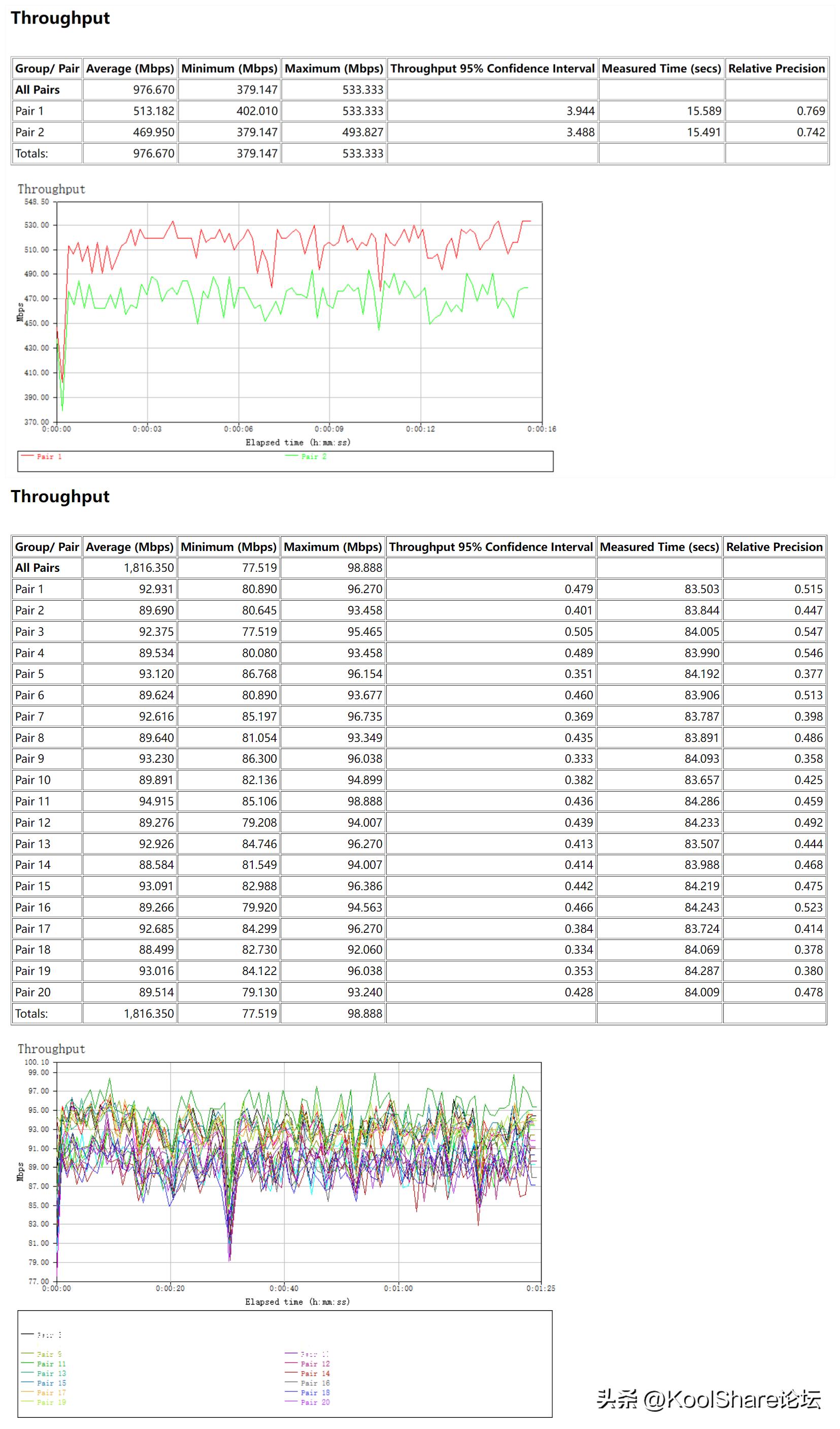The image size is (840, 1429).
Task: Select the minimum value "81.054"
Action: (259, 738)
